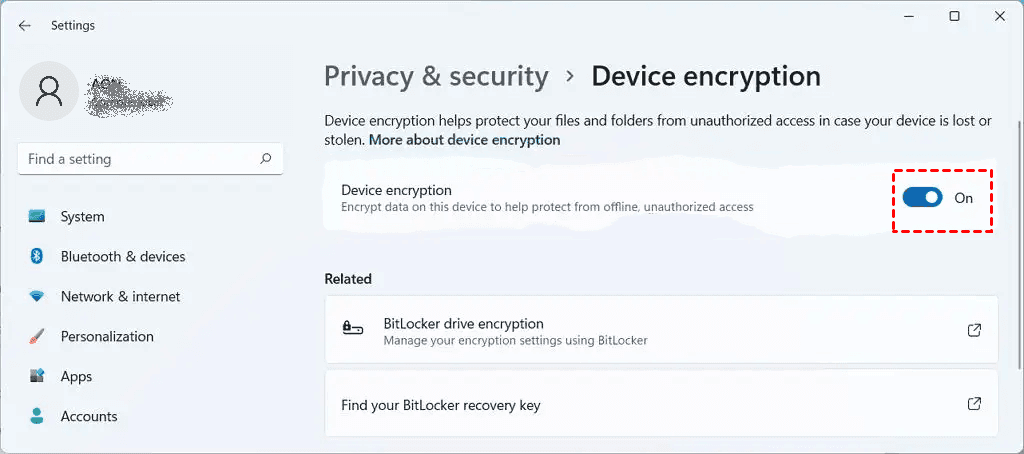Go back using the back arrow
Screen dimensions: 1024x454
point(25,26)
